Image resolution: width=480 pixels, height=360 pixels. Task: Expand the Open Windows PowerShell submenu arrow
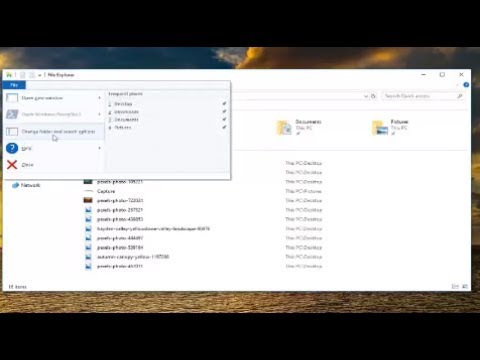point(99,114)
